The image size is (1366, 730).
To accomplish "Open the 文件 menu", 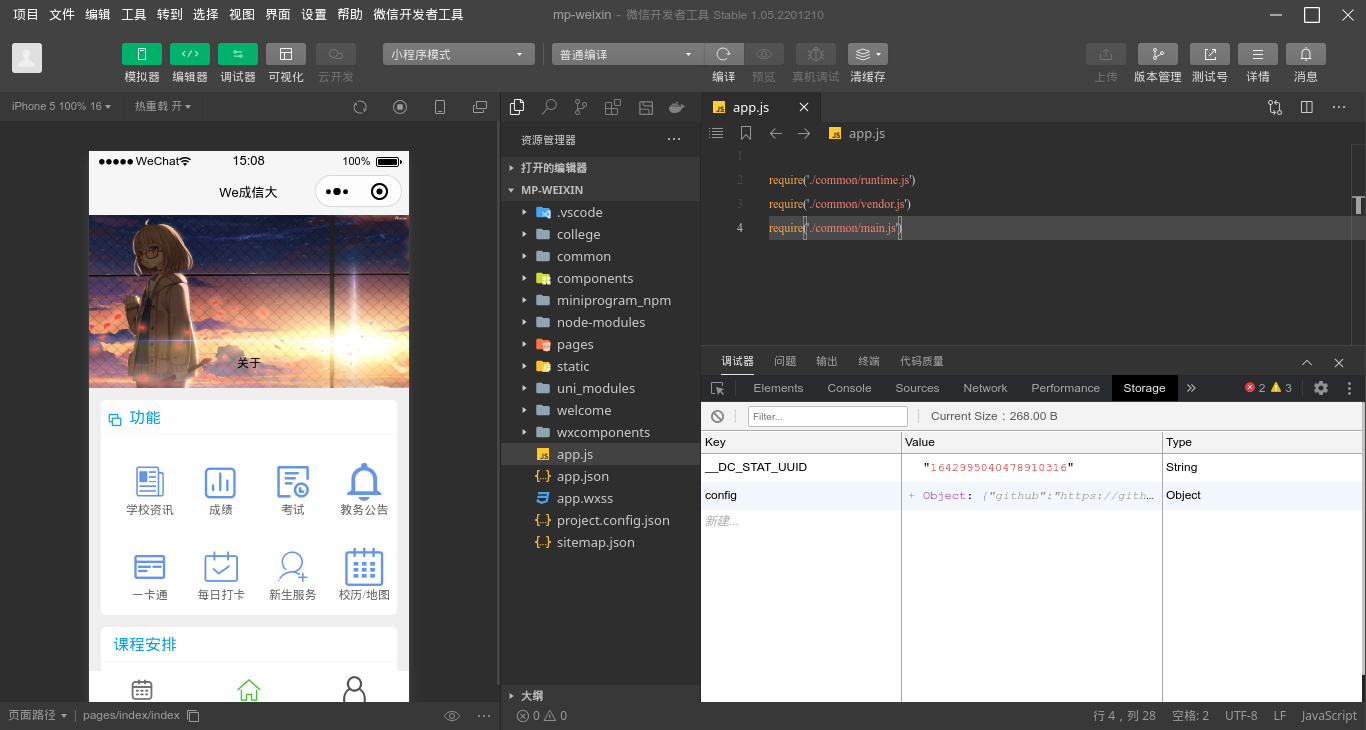I will [x=62, y=15].
